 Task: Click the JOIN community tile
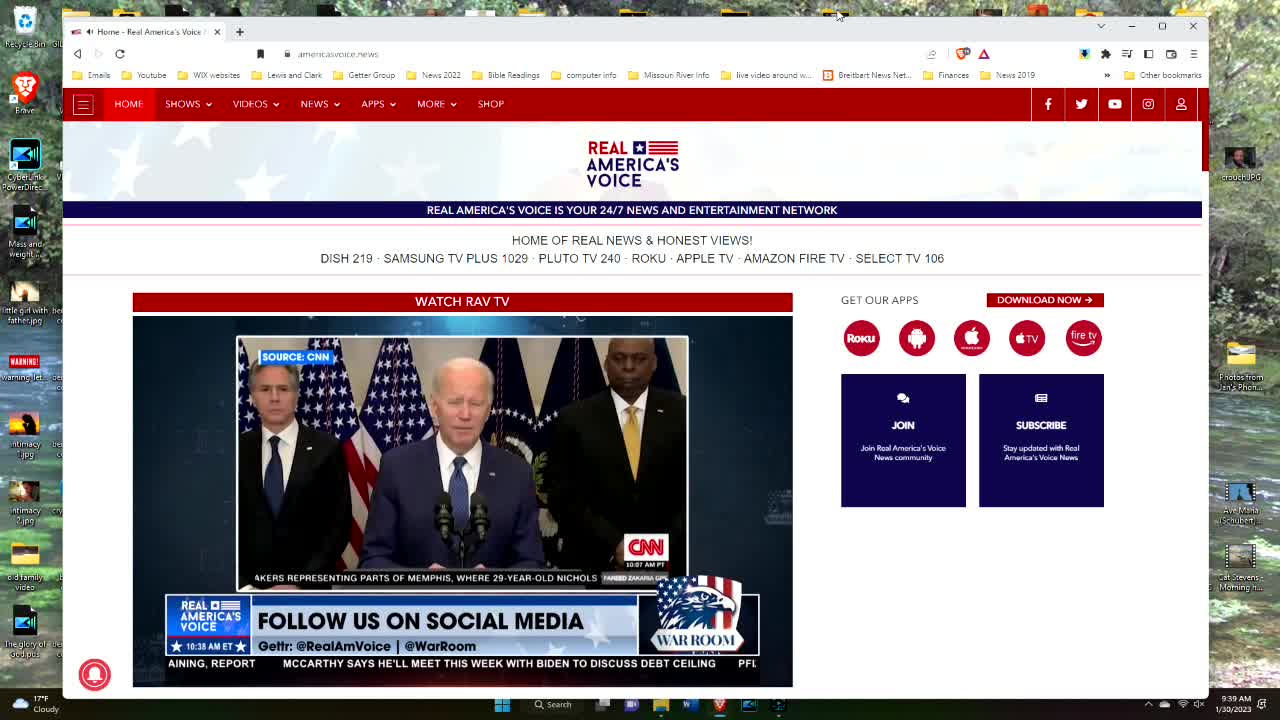(903, 440)
